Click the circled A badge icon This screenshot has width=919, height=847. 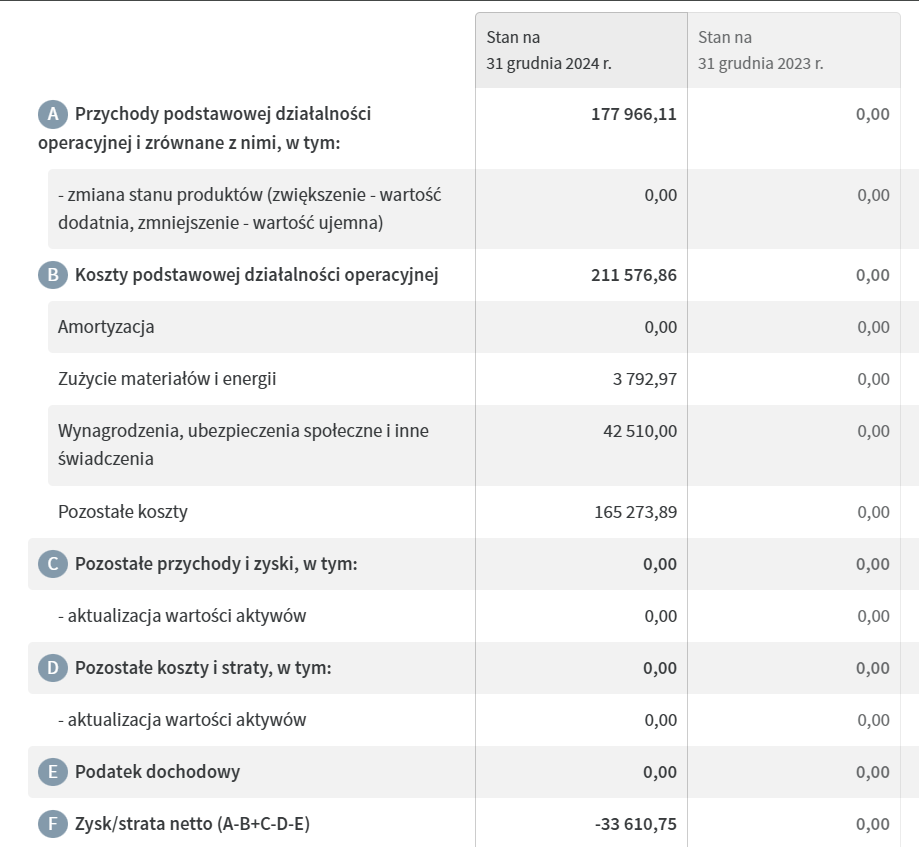[x=52, y=115]
